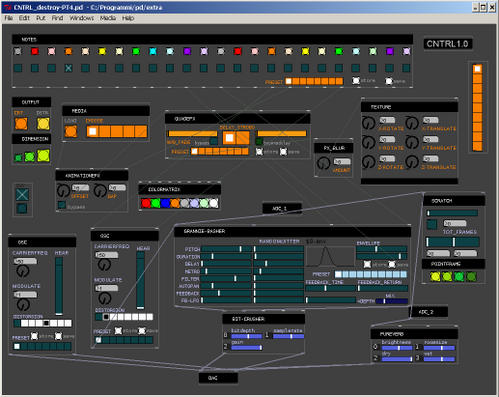499x397 pixels.
Task: Adjust the samplerate slider in BIT-CRUSHER
Action: click(288, 336)
